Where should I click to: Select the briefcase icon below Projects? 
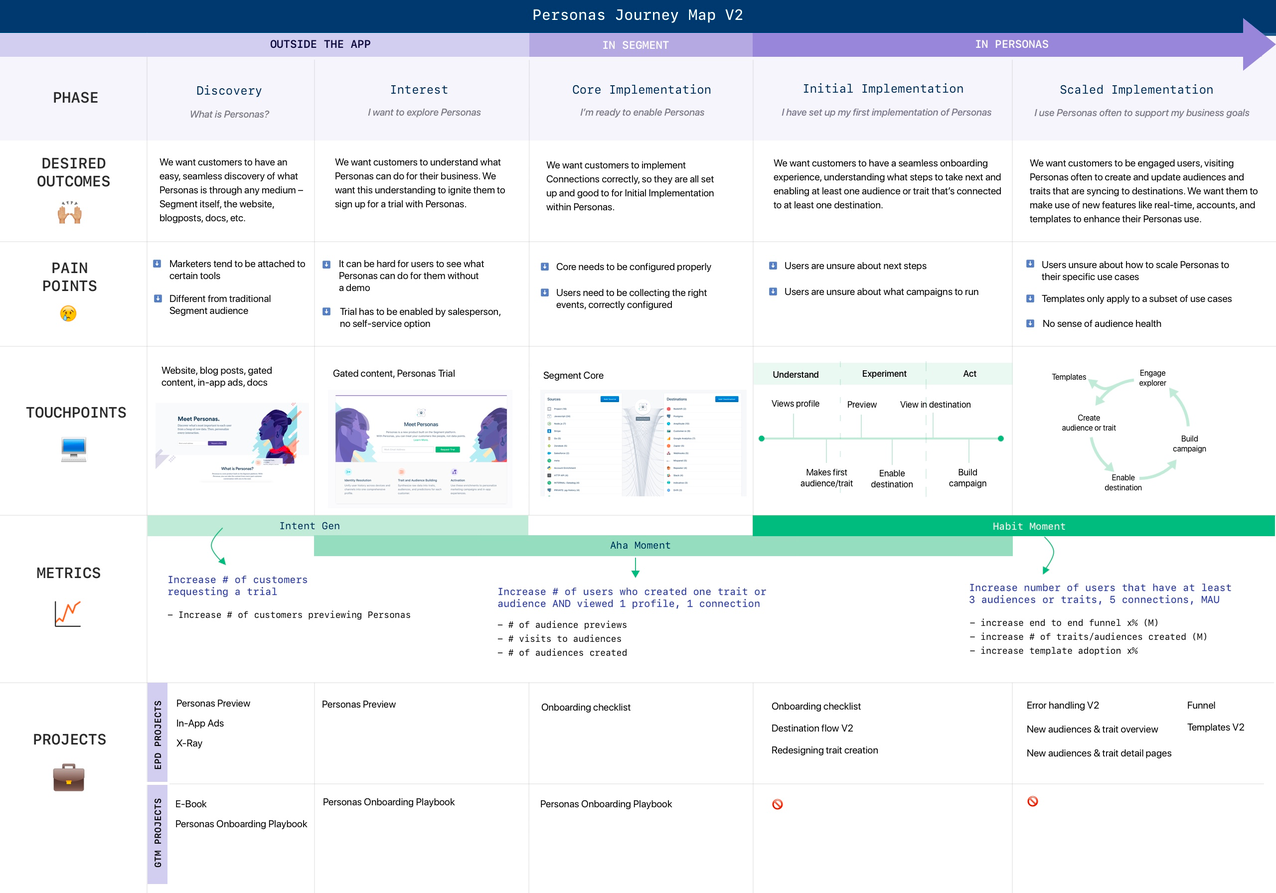click(x=68, y=777)
